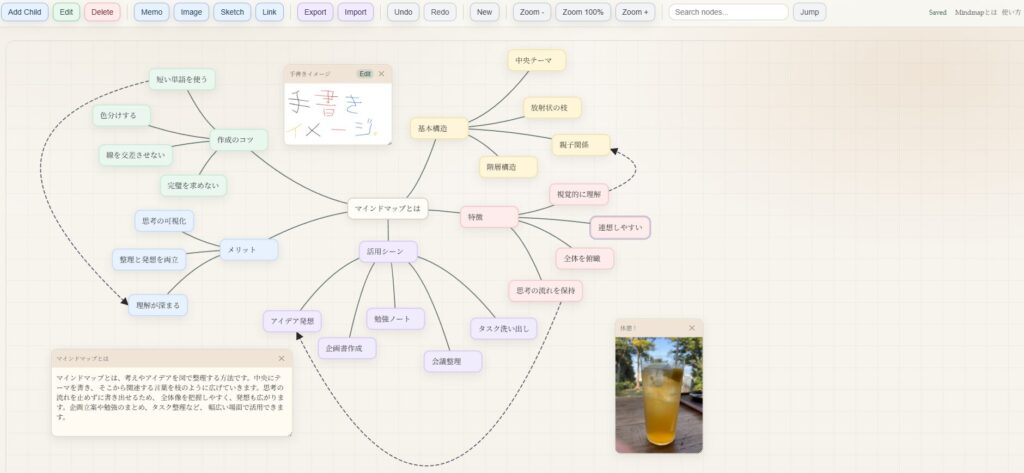The height and width of the screenshot is (473, 1024).
Task: Open the Sketch tool
Action: 232,12
